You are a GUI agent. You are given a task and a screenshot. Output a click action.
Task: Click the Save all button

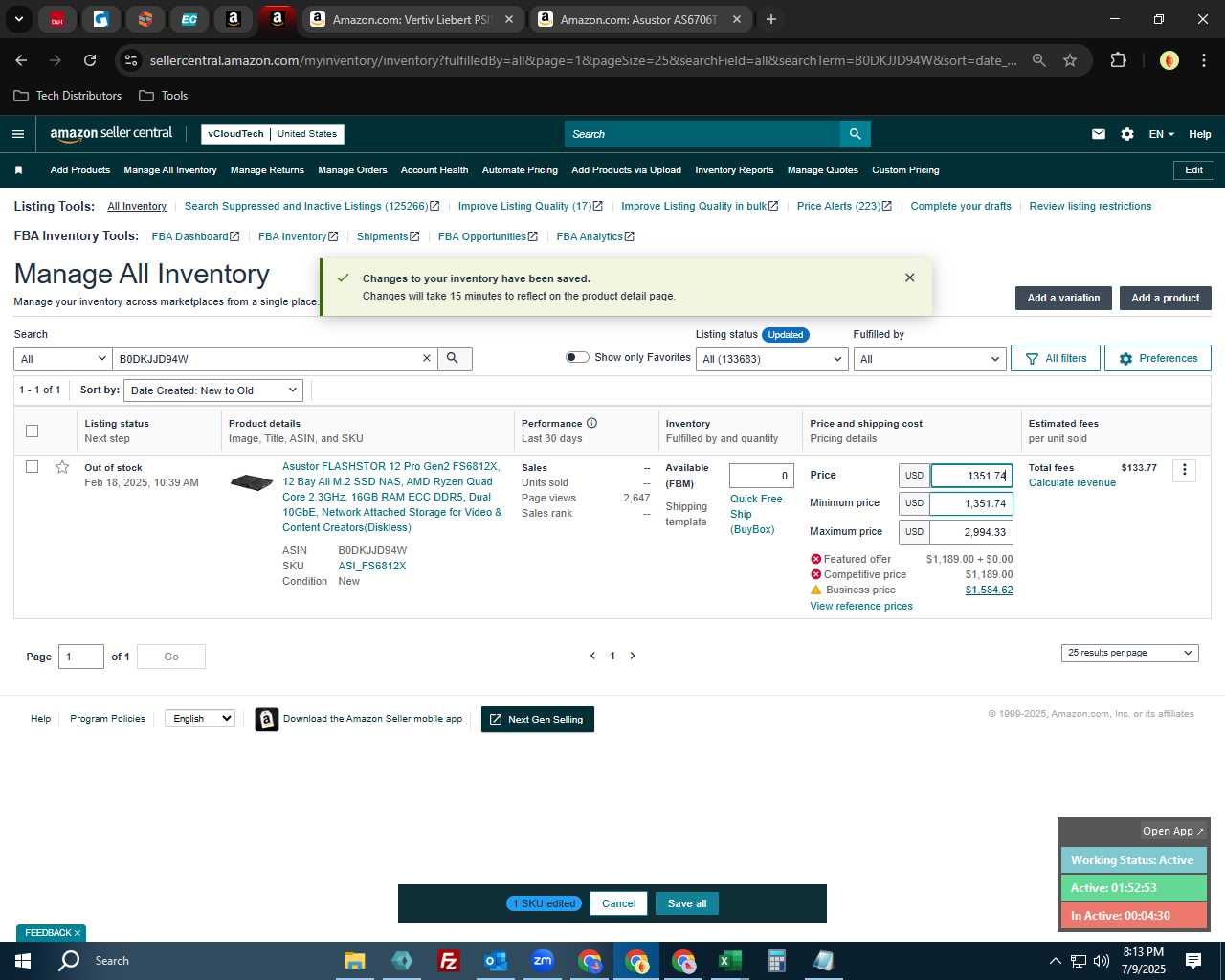click(x=687, y=903)
